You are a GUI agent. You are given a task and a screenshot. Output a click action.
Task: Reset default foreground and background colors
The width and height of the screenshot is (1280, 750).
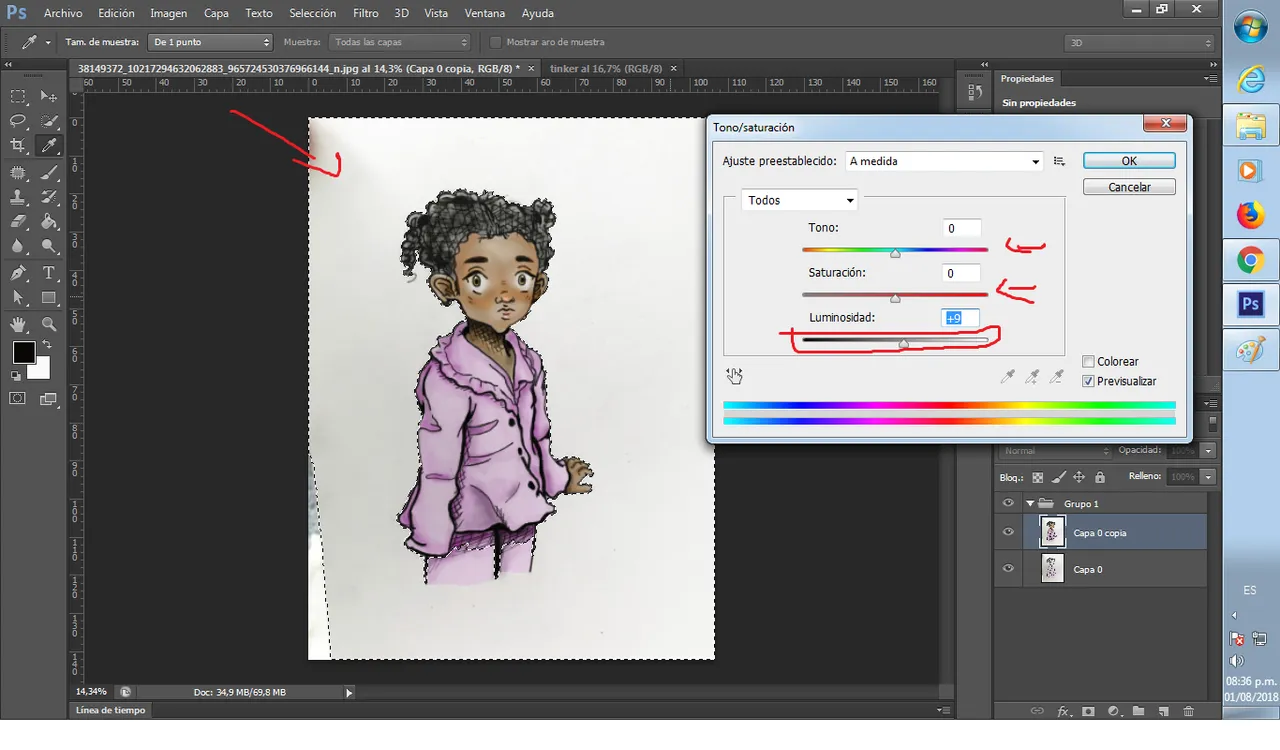(x=16, y=376)
